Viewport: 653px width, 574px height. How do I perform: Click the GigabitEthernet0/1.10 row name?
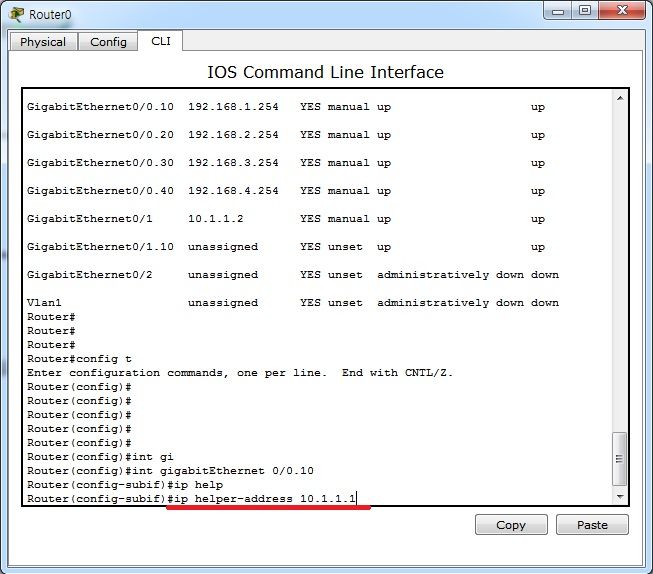point(100,247)
